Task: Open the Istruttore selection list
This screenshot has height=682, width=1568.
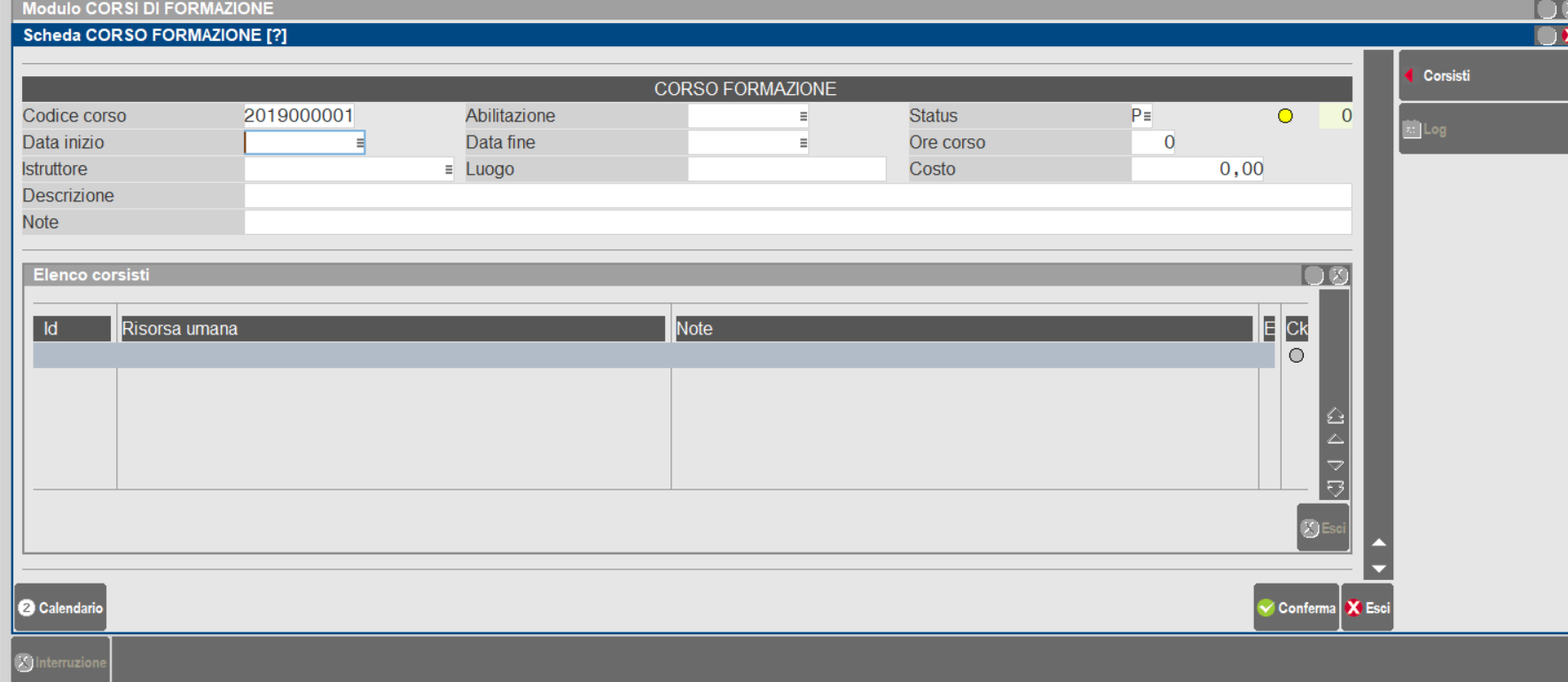Action: click(449, 169)
